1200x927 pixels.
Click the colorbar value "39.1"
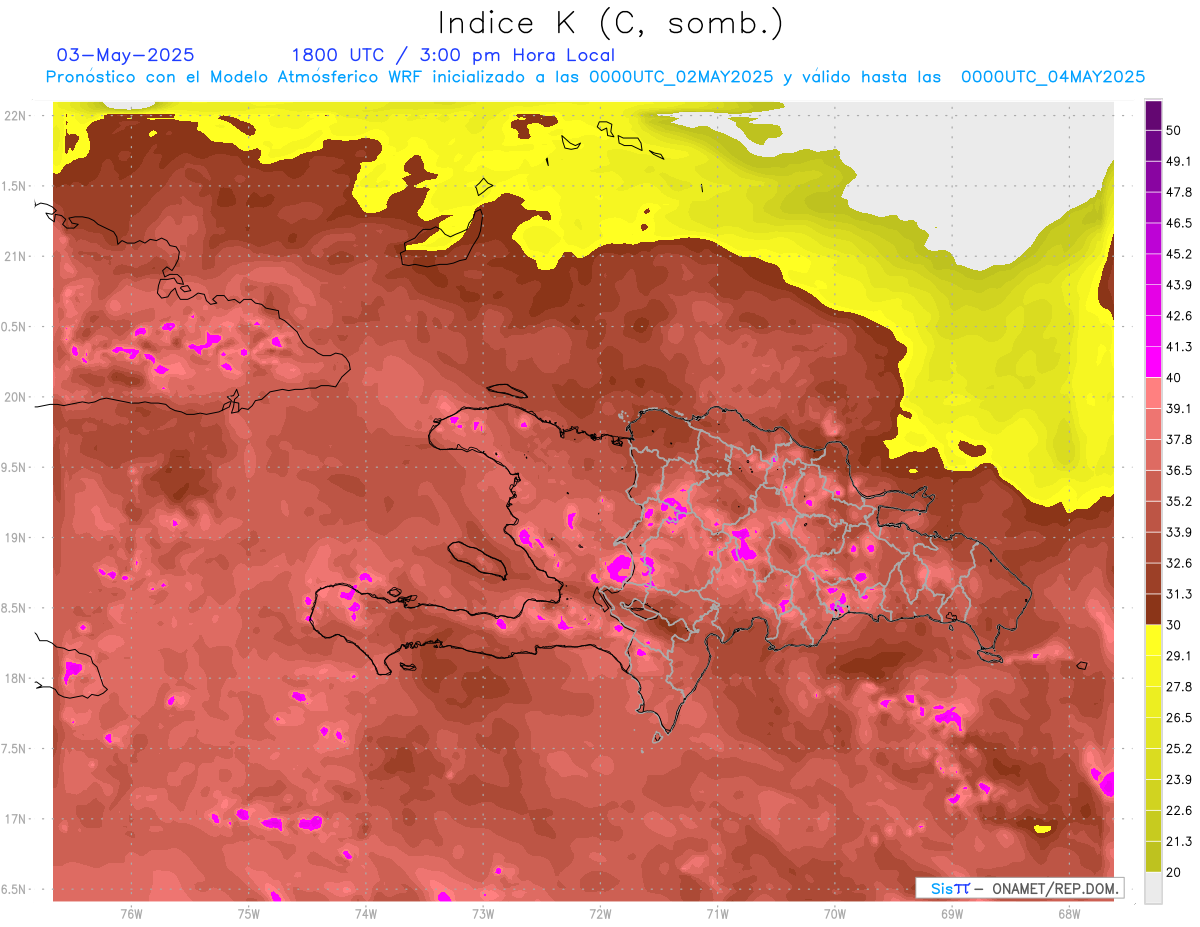click(1178, 408)
